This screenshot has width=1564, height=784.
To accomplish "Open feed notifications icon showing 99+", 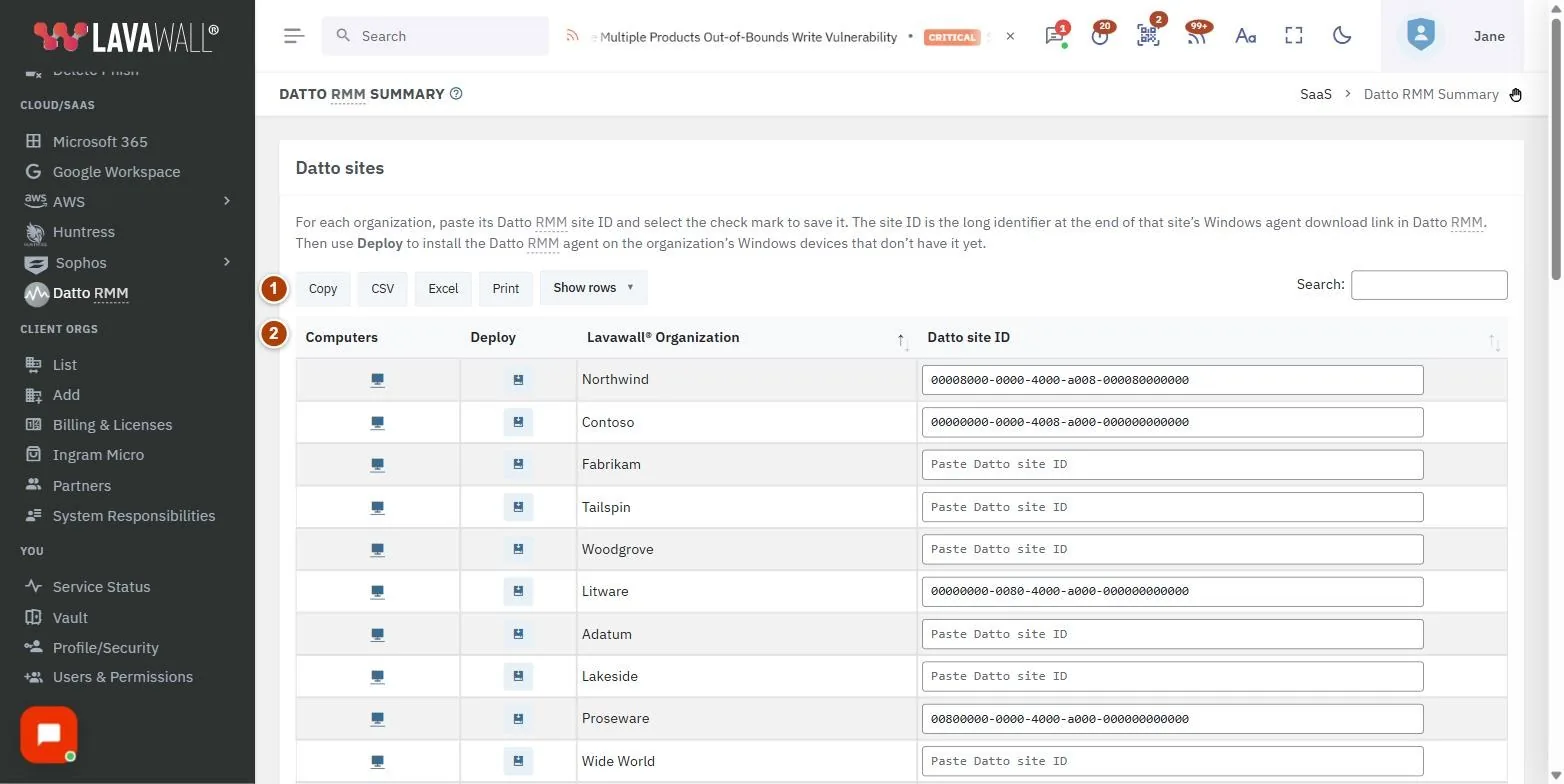I will 1197,36.
